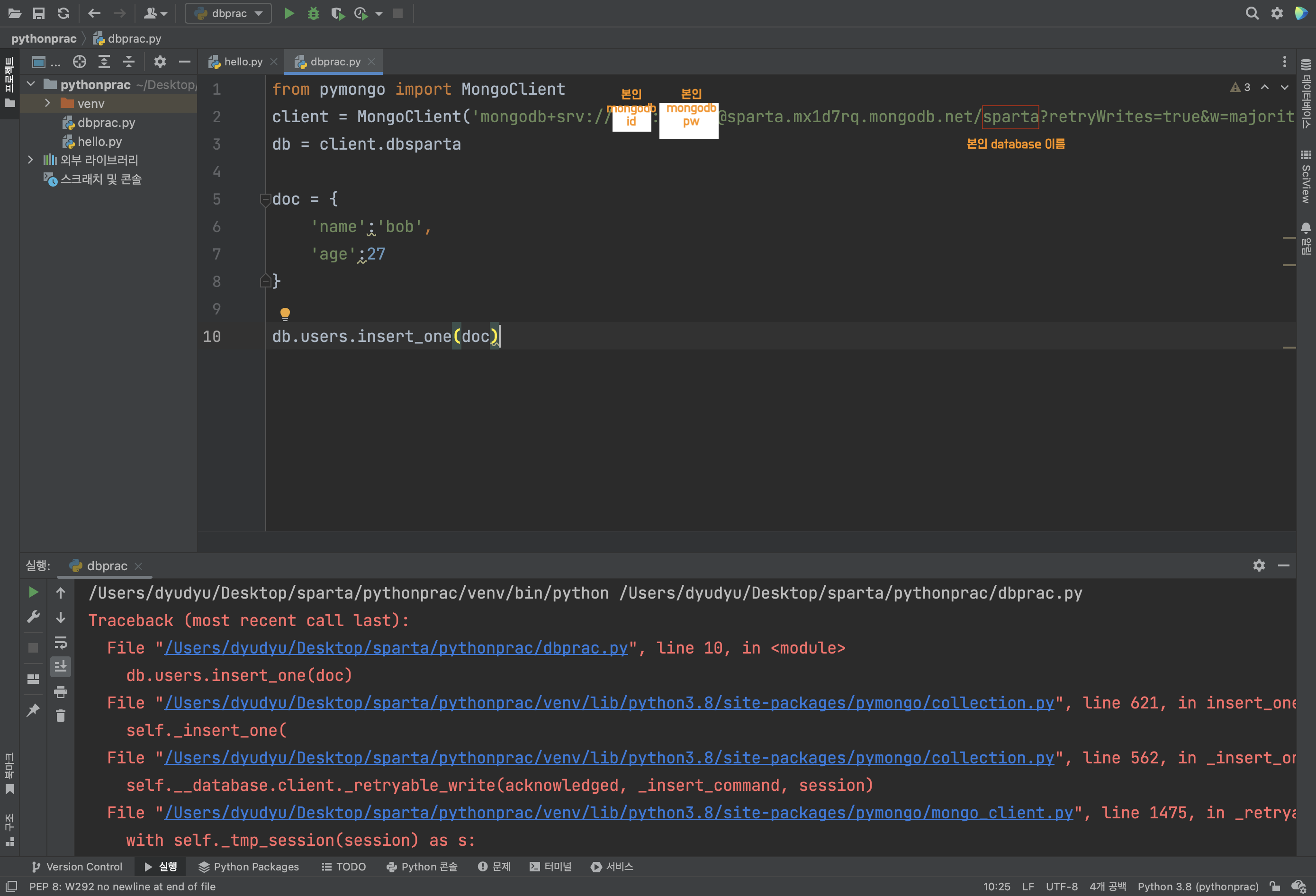Screen dimensions: 1316x896
Task: Click the locate-file target icon in project panel
Action: [x=79, y=62]
